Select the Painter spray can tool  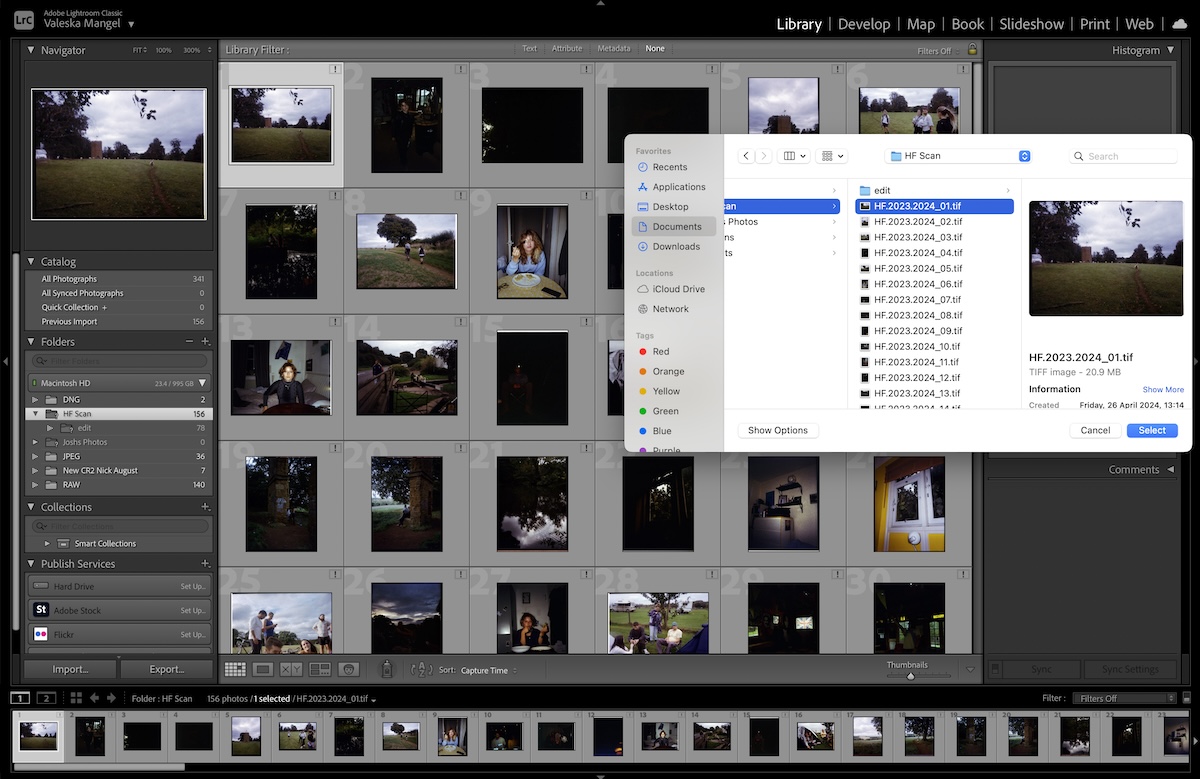387,669
